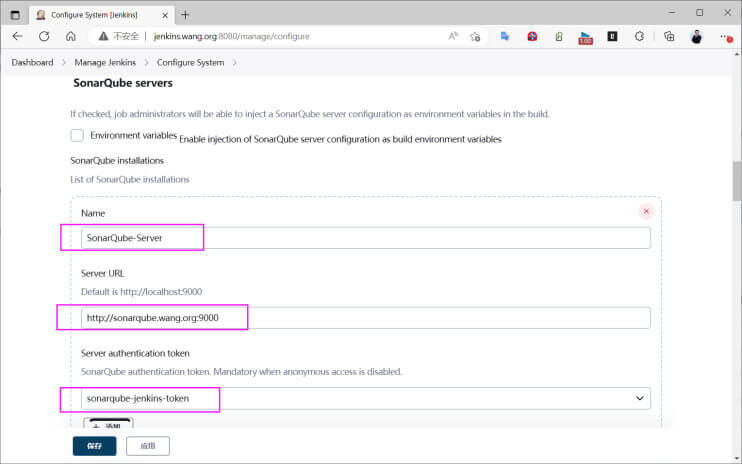Screen dimensions: 742x464
Task: Click the 'Default is http://localhost:9000' hint text
Action: [x=141, y=291]
